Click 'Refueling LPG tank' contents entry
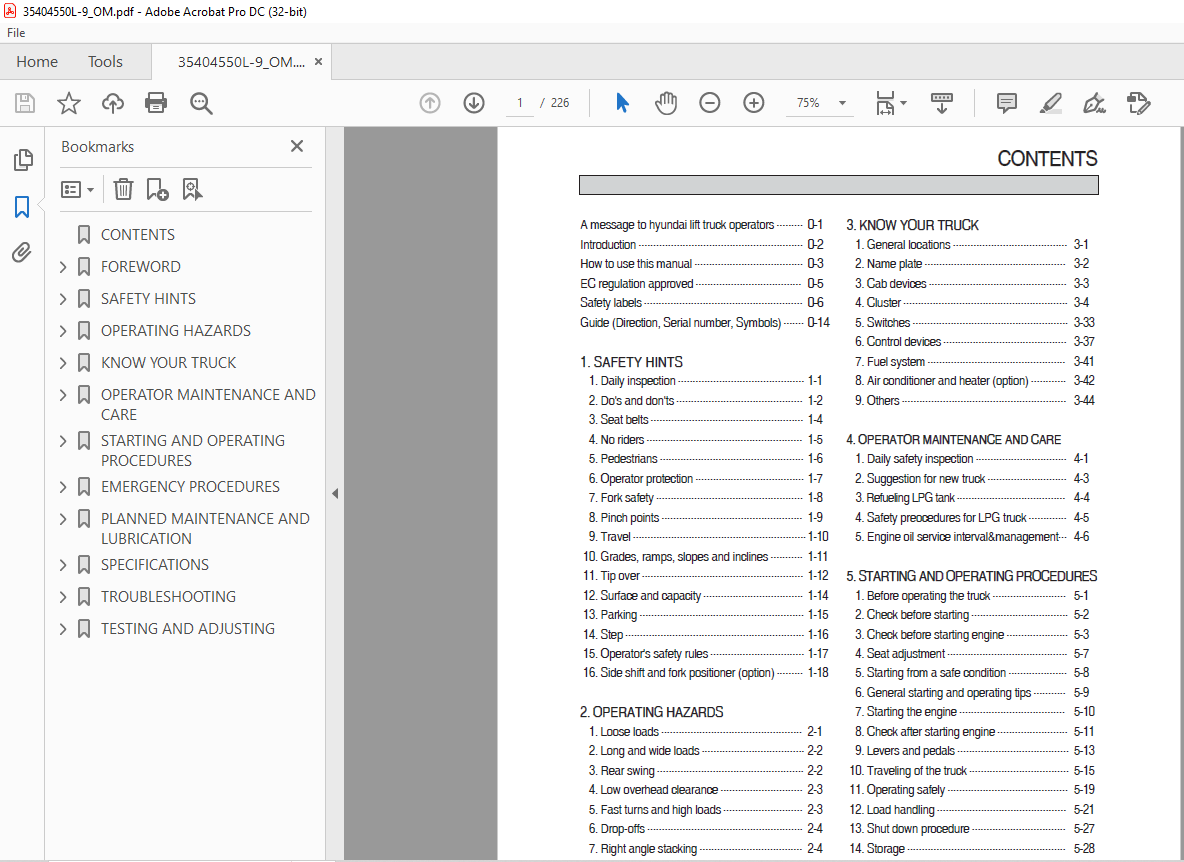Screen dimensions: 1184x862 tap(971, 497)
